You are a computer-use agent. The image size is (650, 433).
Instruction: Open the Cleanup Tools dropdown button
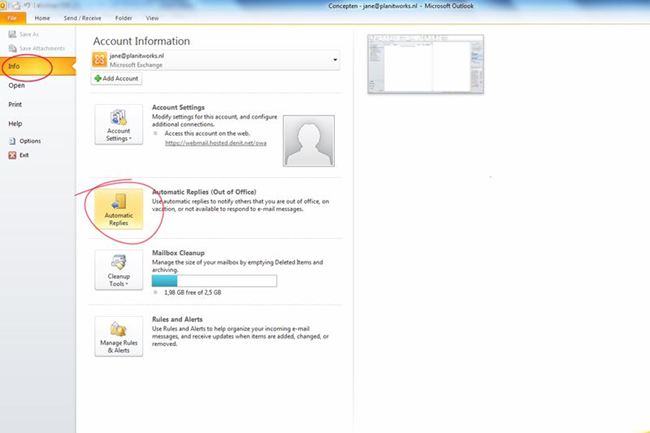(119, 270)
